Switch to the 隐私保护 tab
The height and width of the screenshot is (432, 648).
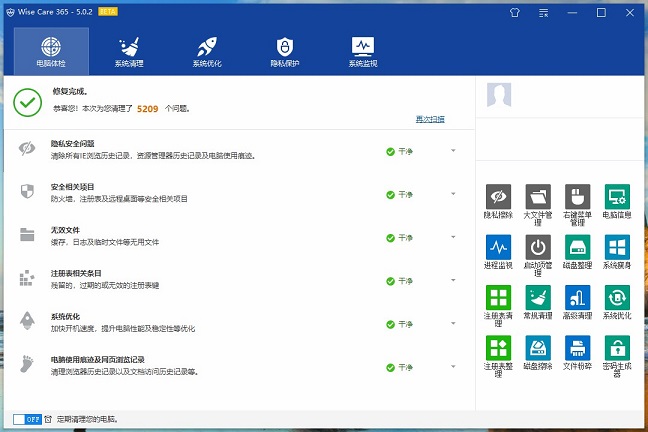pos(285,51)
